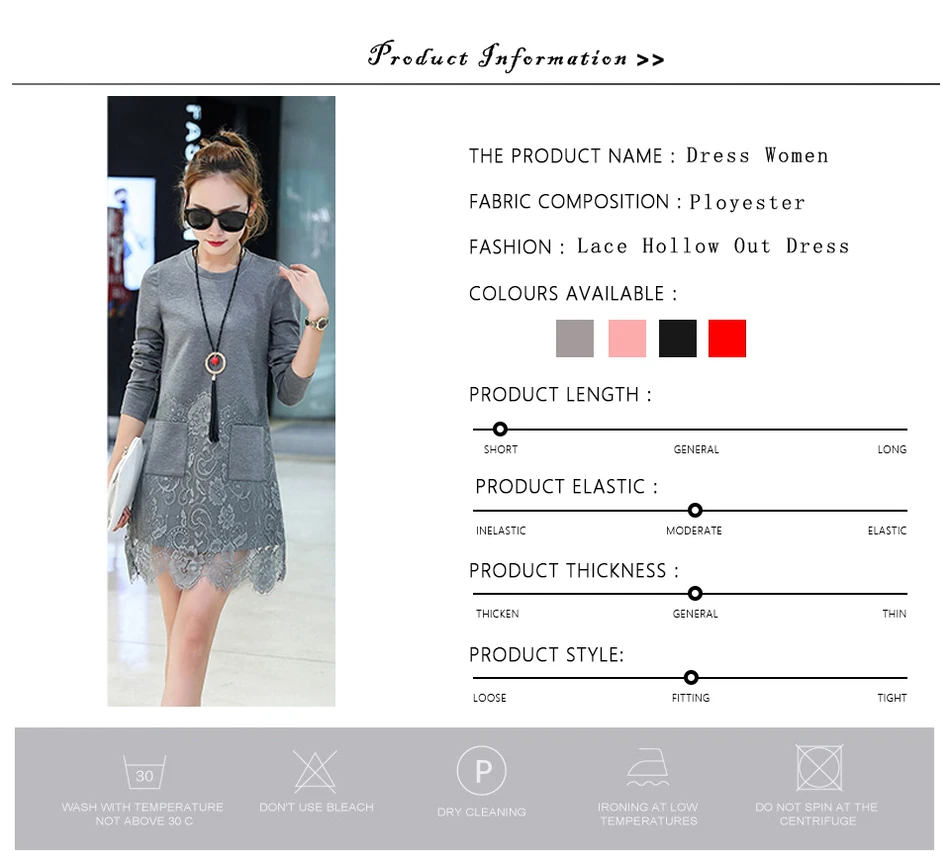Select the black colour swatch
Image resolution: width=950 pixels, height=866 pixels.
677,338
